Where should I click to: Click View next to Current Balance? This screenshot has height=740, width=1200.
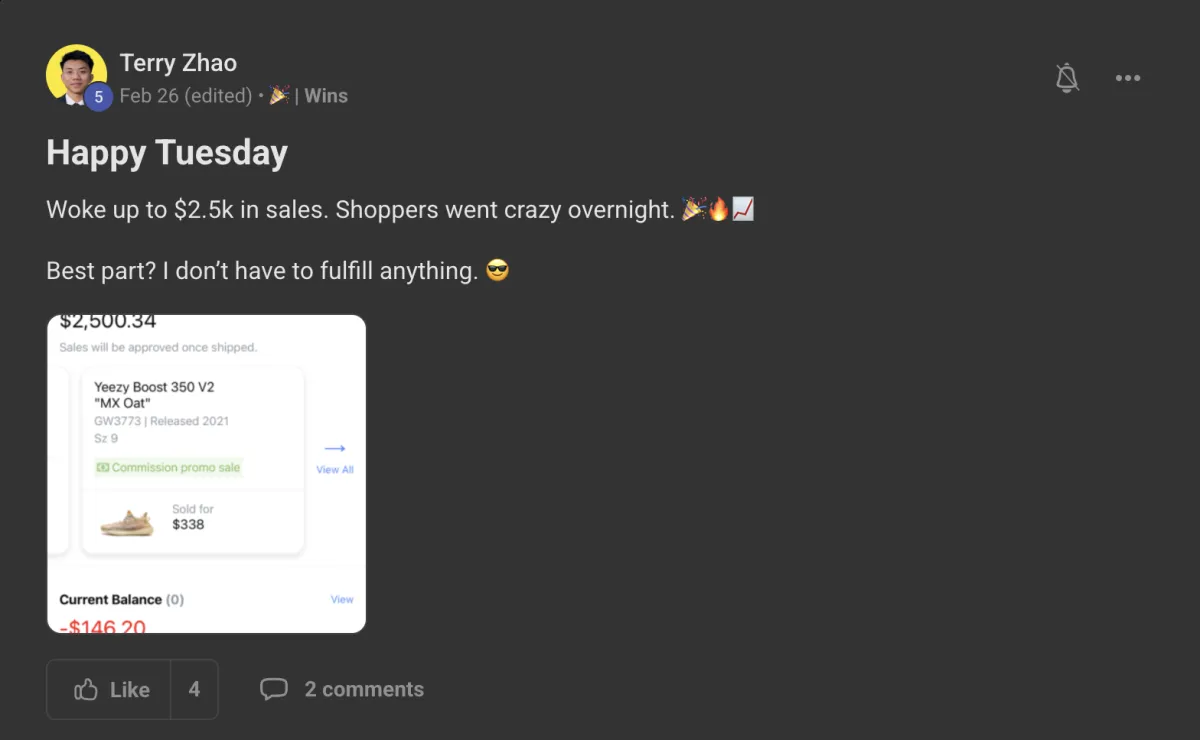click(342, 599)
